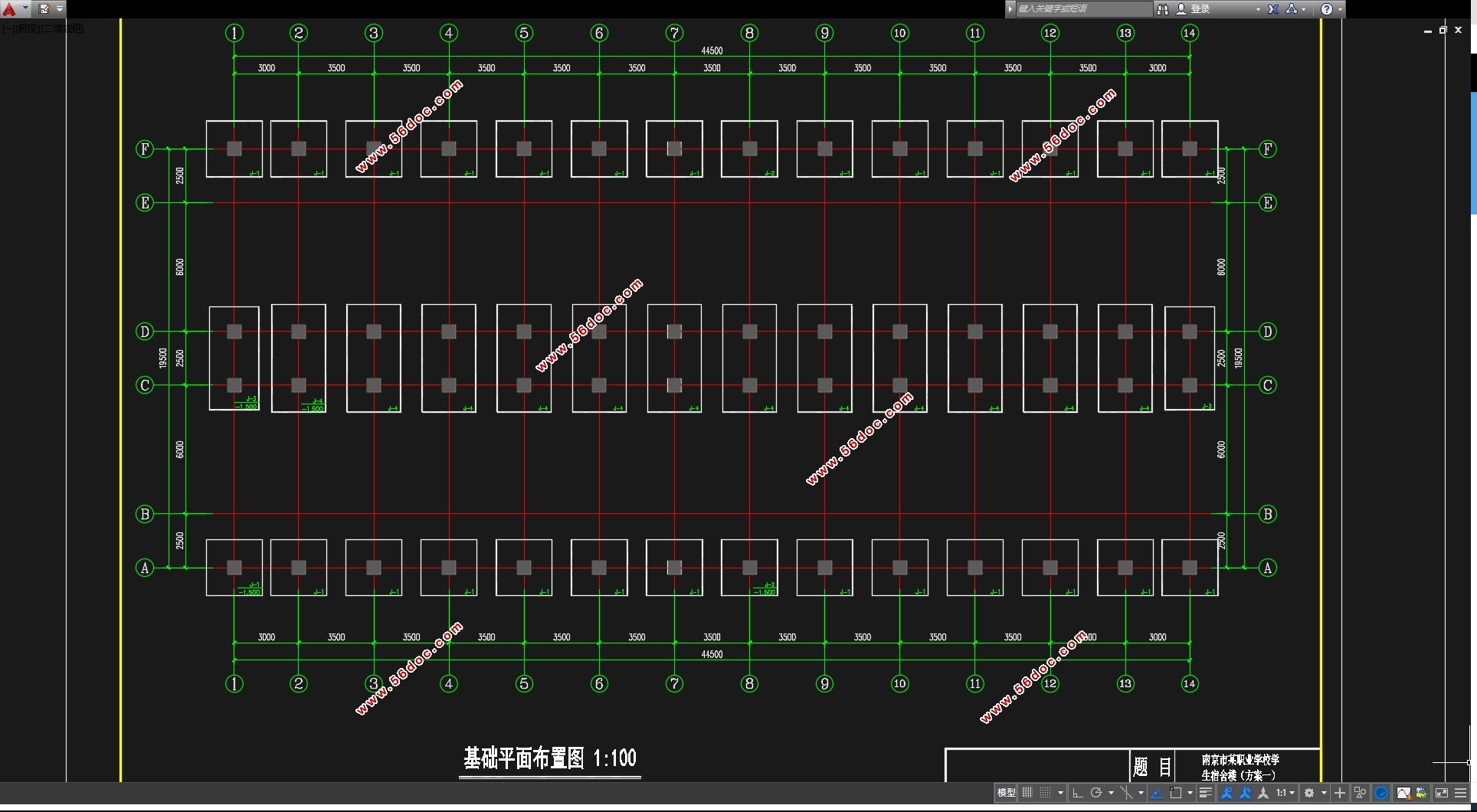Select the 生宿舍楼 (方案一) text

[1239, 775]
